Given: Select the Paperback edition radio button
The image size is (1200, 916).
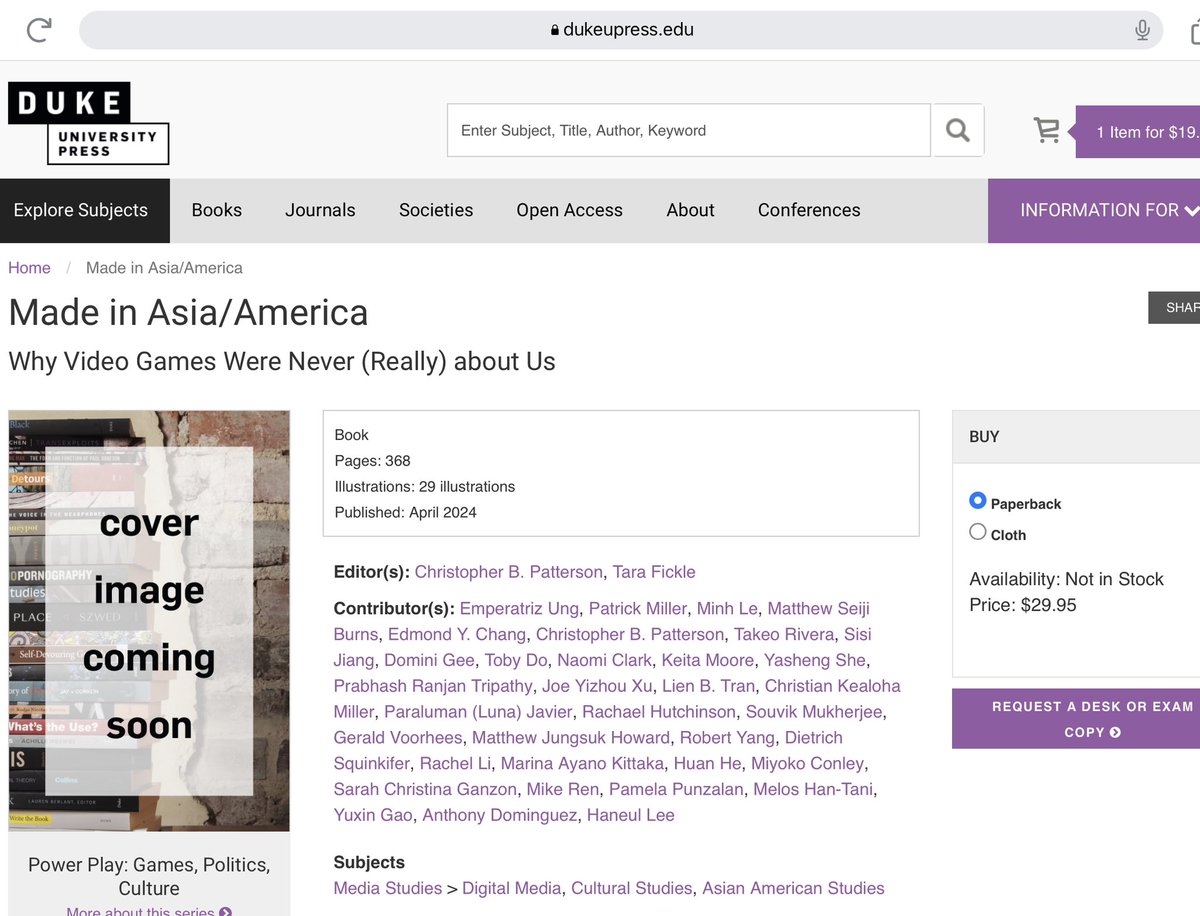Looking at the screenshot, I should pos(977,501).
